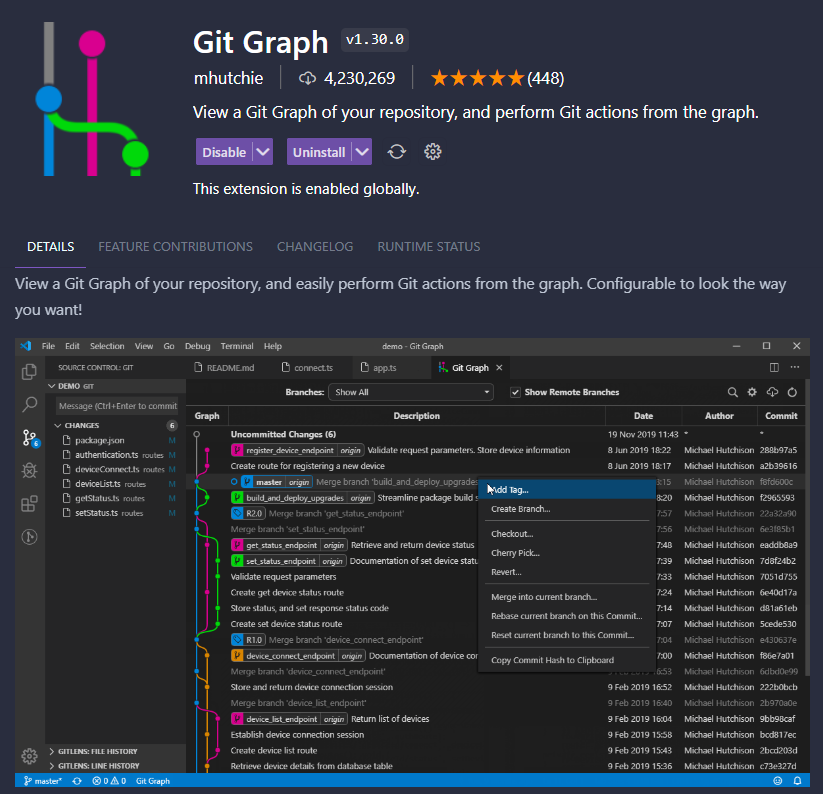This screenshot has height=794, width=823.
Task: Click the Disable button
Action: (224, 152)
